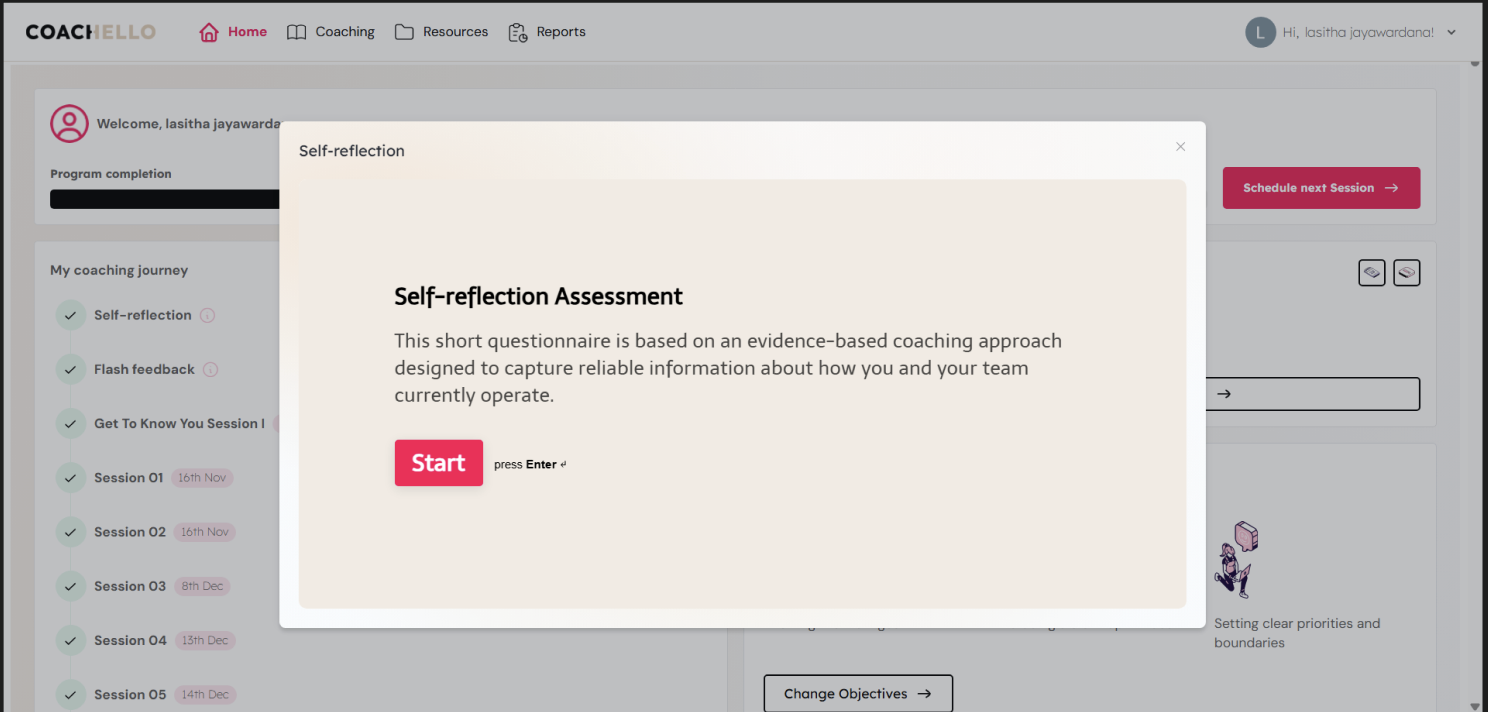Click the pink card icon button

tap(1406, 272)
